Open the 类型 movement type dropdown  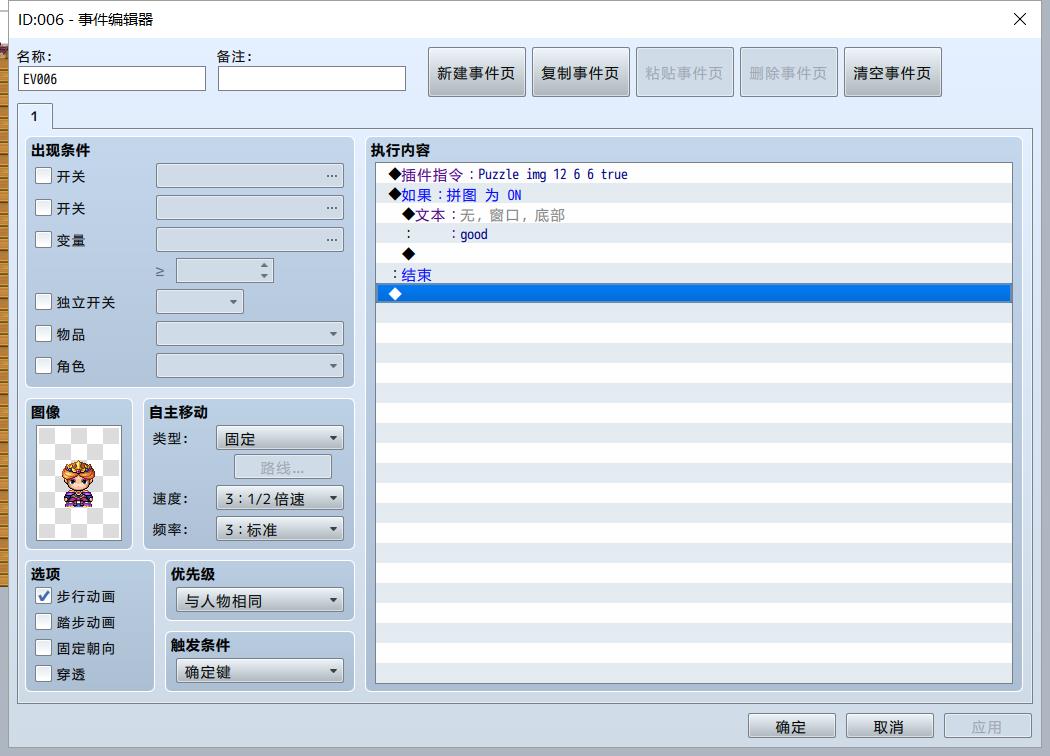pos(280,439)
